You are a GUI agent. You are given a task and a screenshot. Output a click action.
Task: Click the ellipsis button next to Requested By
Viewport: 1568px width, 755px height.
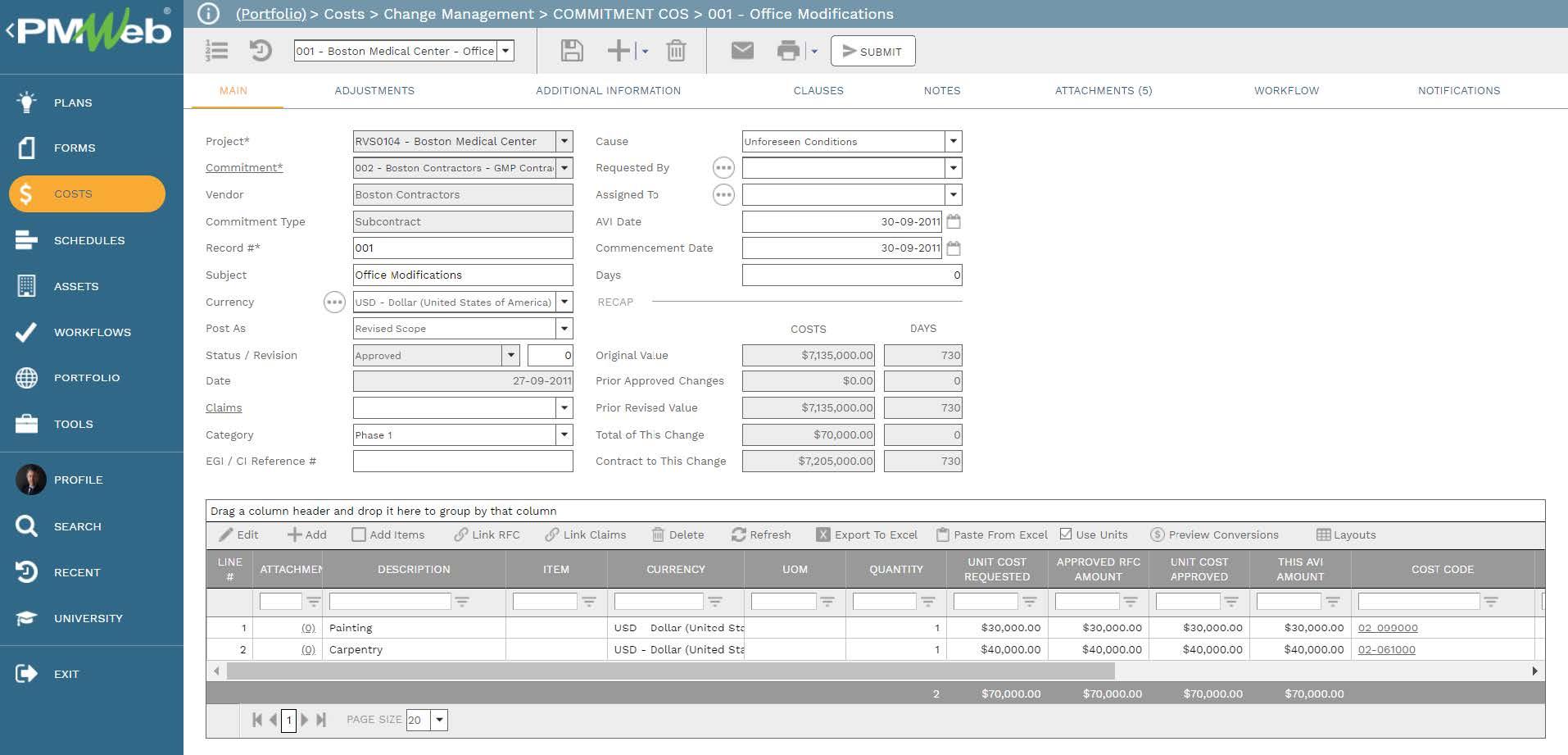pyautogui.click(x=723, y=168)
